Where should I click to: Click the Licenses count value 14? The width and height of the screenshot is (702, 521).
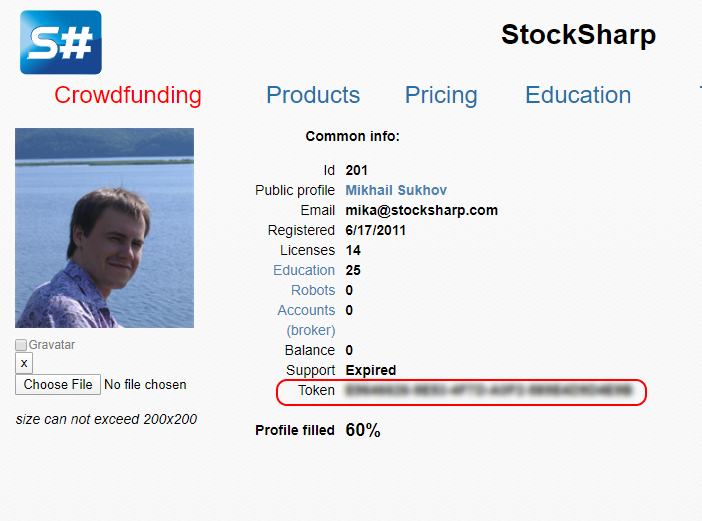coord(353,250)
